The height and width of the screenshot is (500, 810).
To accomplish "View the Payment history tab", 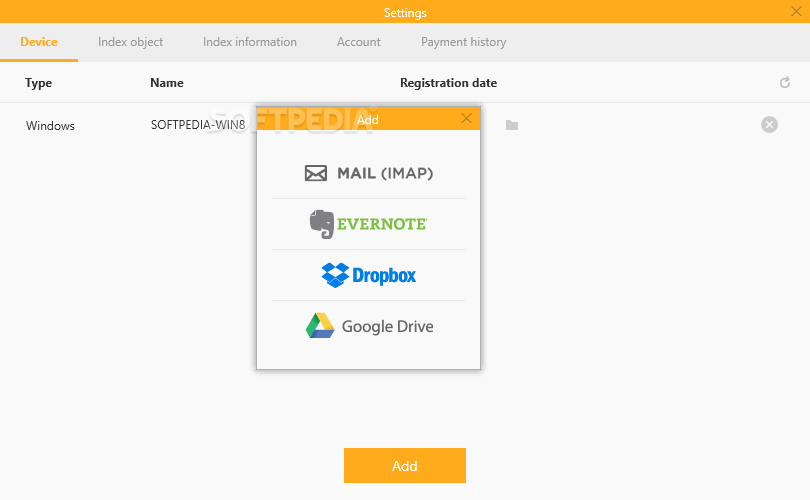I will 463,42.
